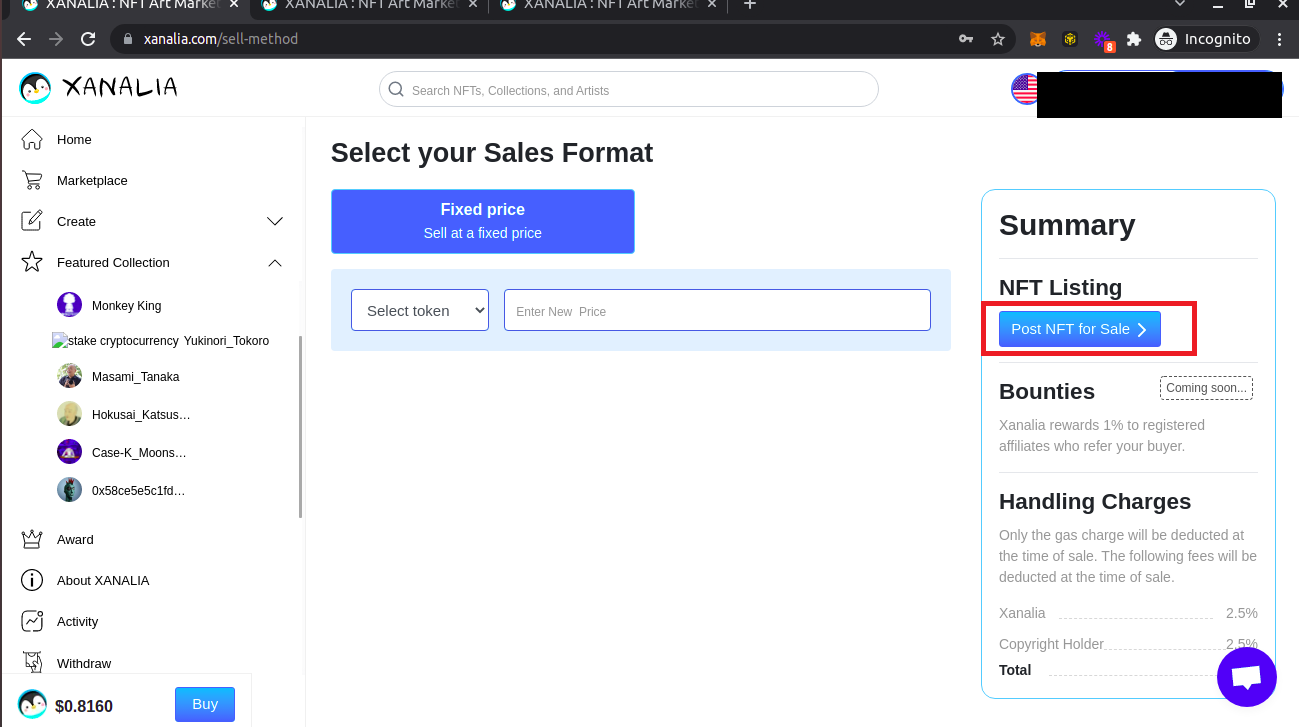Viewport: 1299px width, 727px height.
Task: Select the Fixed price sales format
Action: [483, 221]
